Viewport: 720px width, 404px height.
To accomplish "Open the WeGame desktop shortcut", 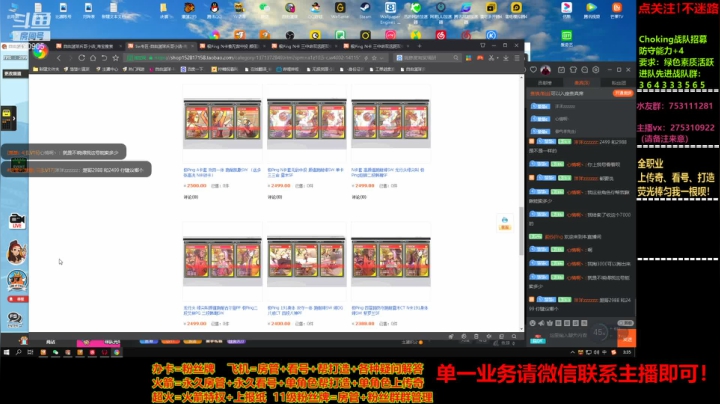I will point(340,10).
